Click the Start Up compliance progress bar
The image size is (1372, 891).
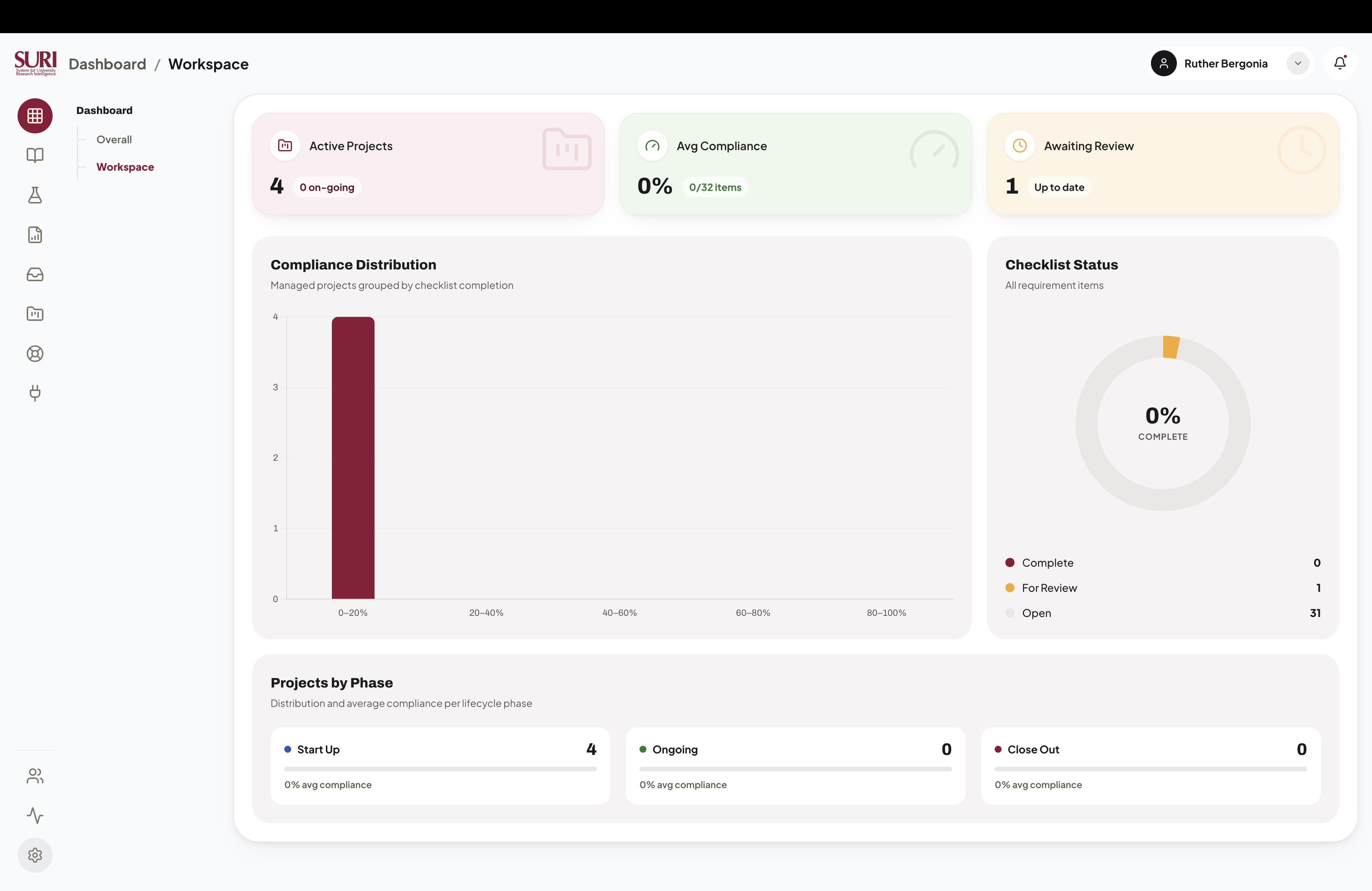[x=441, y=769]
